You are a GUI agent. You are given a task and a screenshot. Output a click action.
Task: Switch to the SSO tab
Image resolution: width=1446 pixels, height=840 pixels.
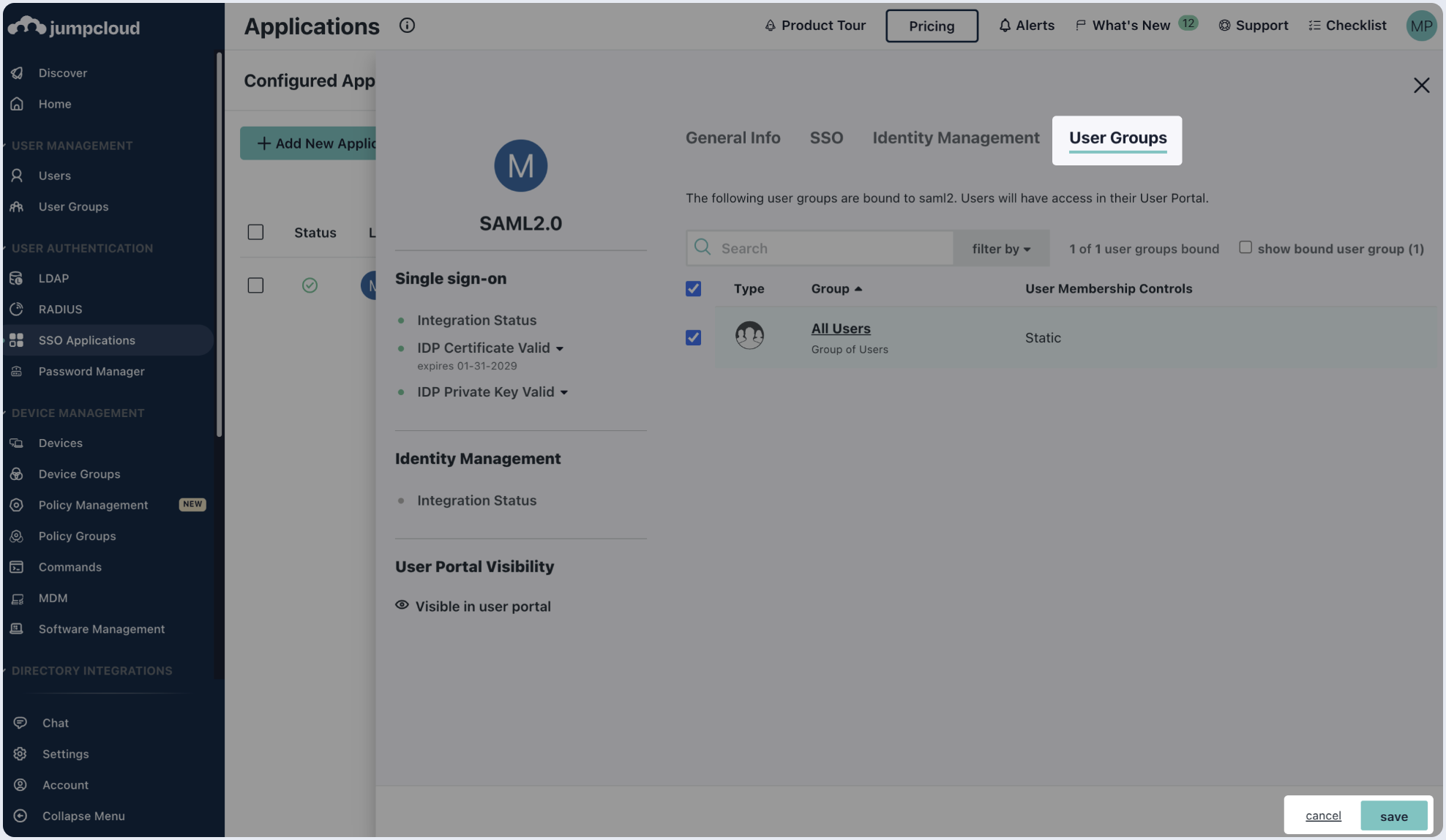(825, 138)
